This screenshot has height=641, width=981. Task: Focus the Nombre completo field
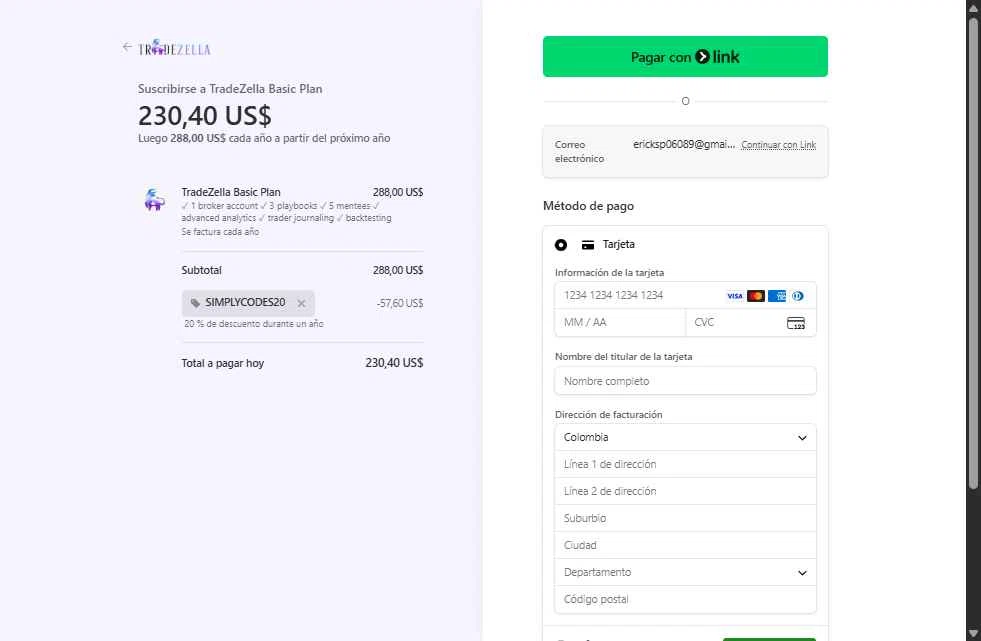pos(685,381)
